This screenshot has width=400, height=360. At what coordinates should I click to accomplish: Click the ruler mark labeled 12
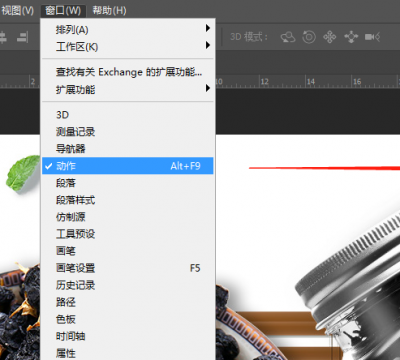[x=264, y=81]
